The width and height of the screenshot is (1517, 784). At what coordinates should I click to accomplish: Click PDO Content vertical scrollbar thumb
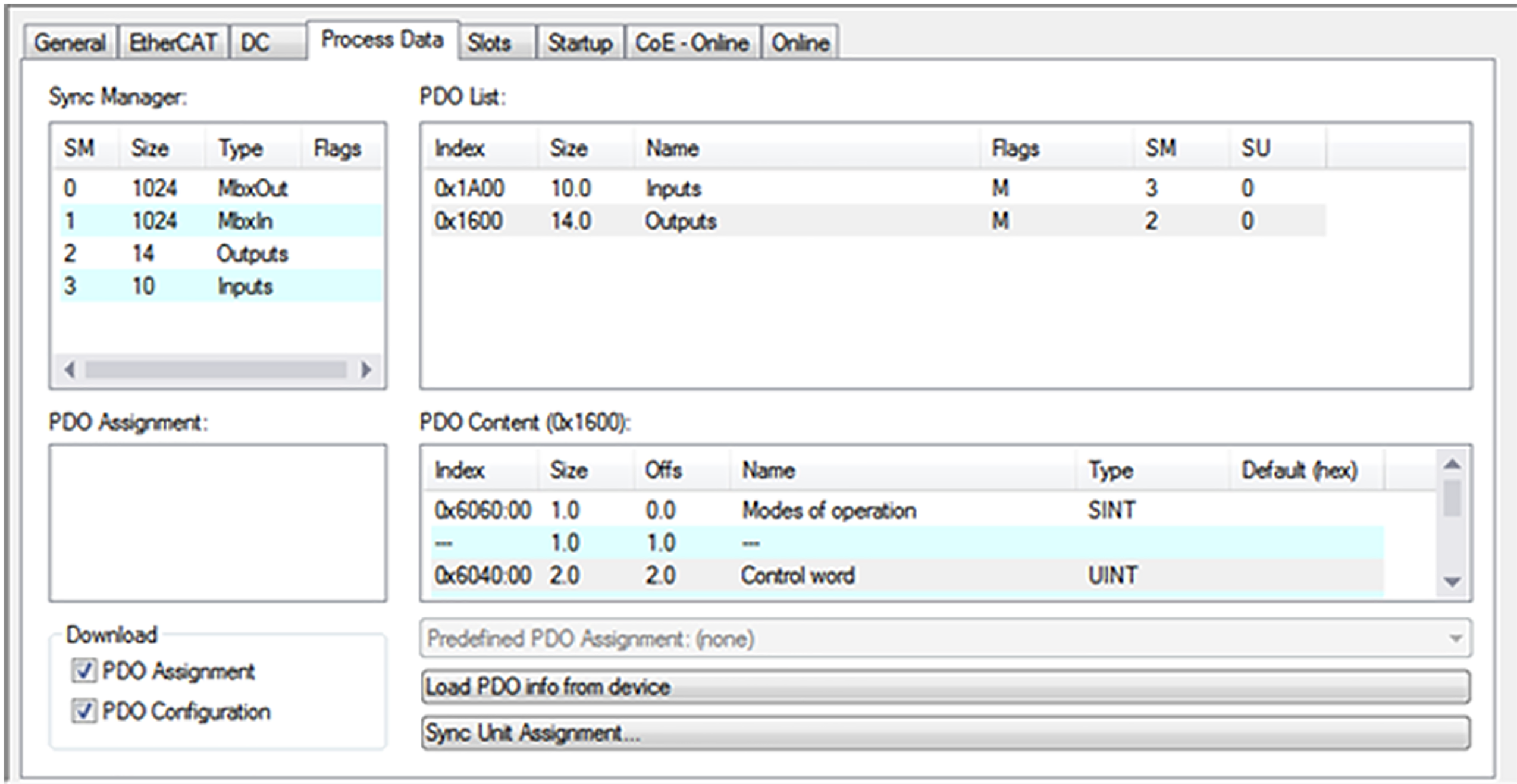(1452, 498)
